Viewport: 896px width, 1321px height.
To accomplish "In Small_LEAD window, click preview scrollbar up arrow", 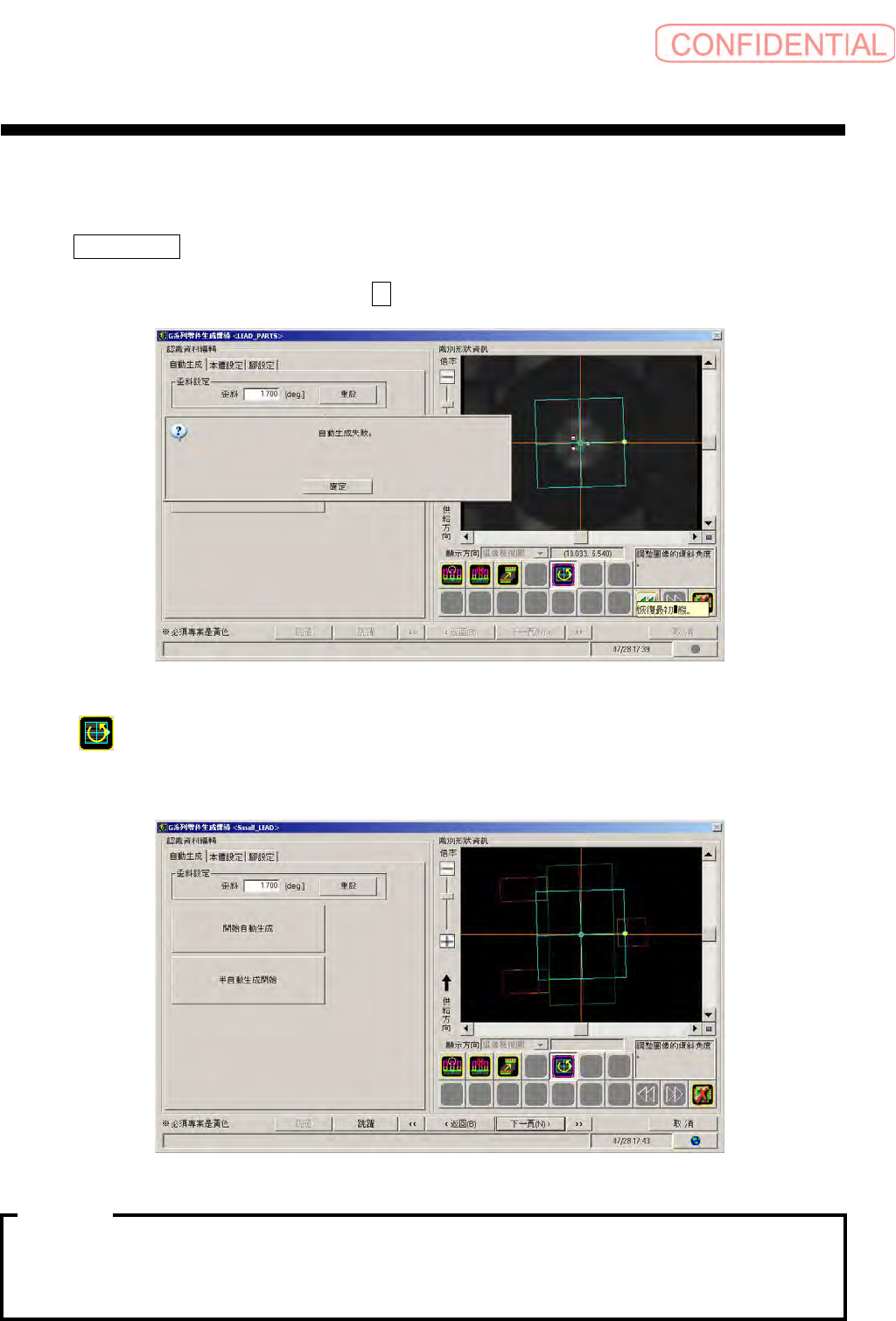I will [709, 854].
